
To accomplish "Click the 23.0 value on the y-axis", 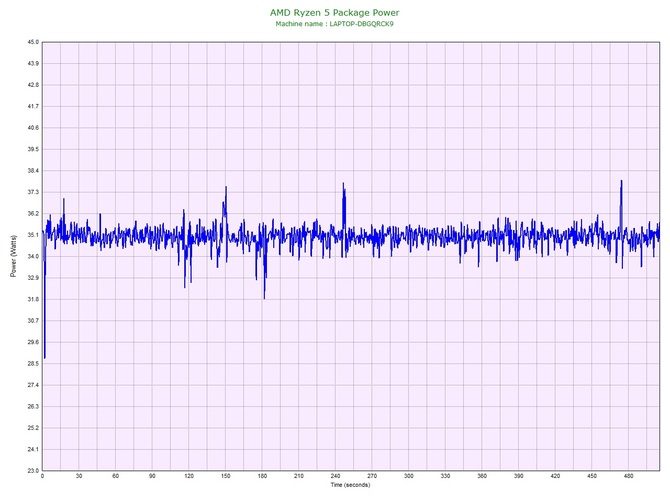I will coord(33,470).
